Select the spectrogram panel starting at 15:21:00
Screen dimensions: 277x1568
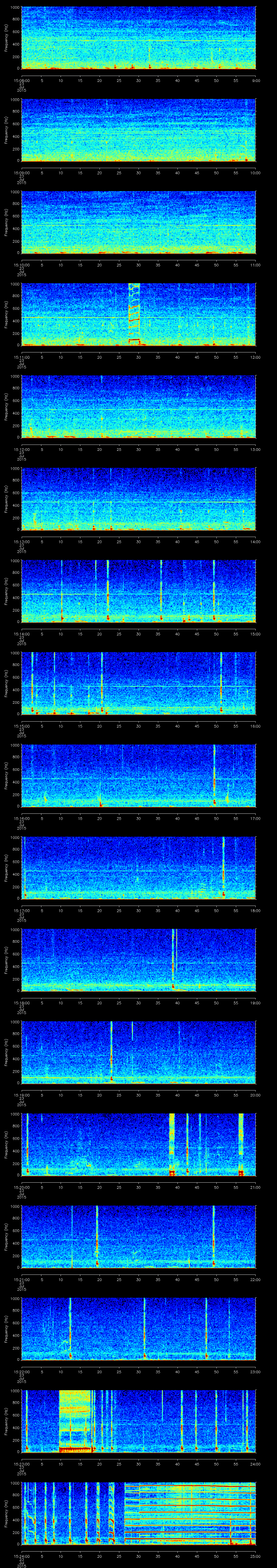tap(138, 1237)
